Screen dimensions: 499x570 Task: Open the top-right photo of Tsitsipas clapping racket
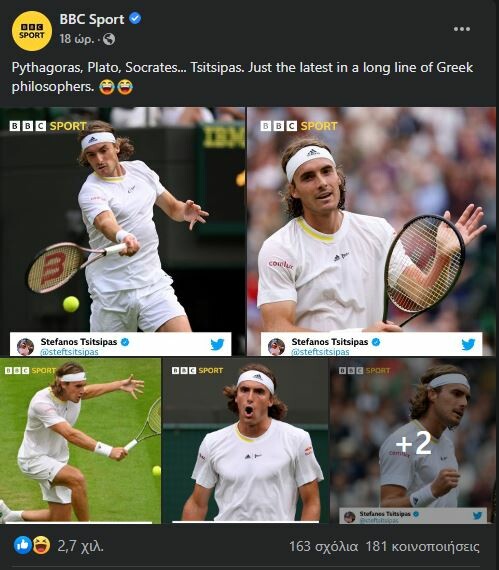pos(371,231)
